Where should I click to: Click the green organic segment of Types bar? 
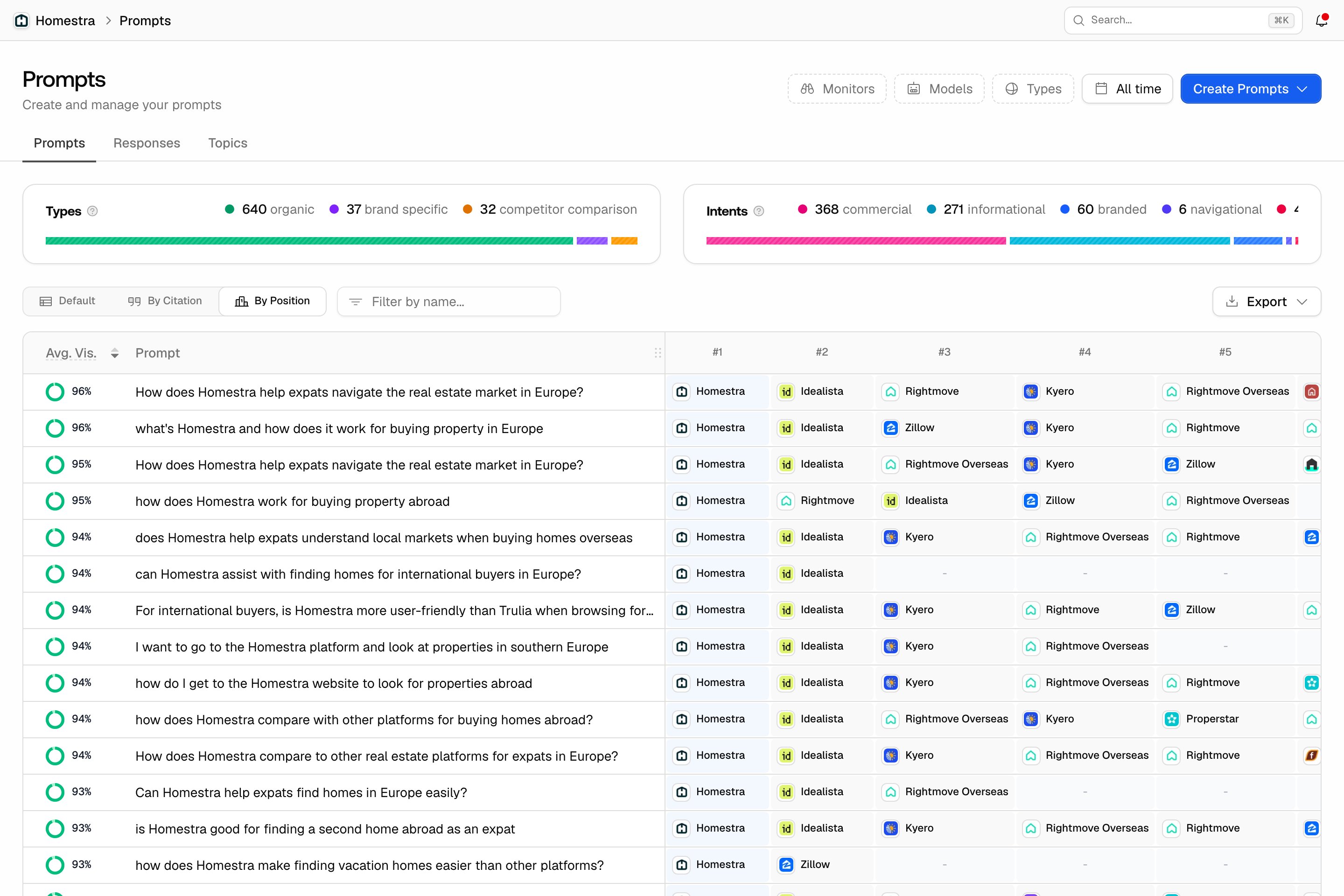(x=309, y=241)
